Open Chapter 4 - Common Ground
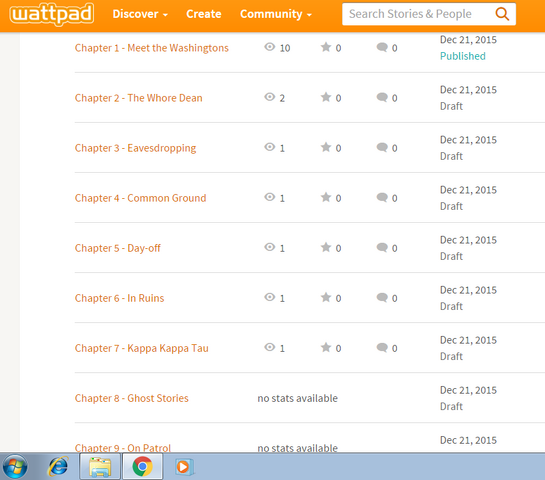The width and height of the screenshot is (545, 480). [140, 198]
